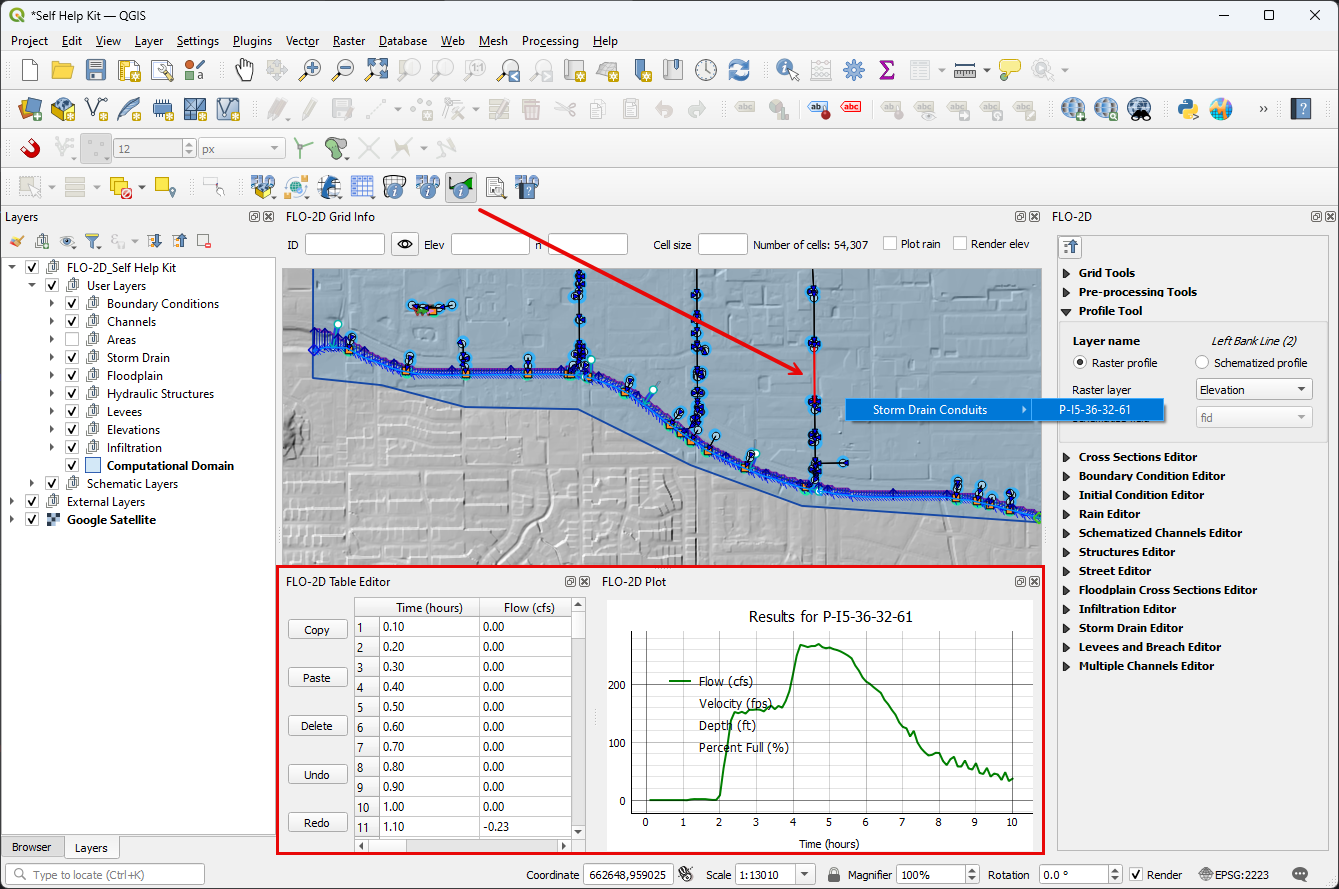Switch to the Browser tab
The width and height of the screenshot is (1339, 889).
32,847
